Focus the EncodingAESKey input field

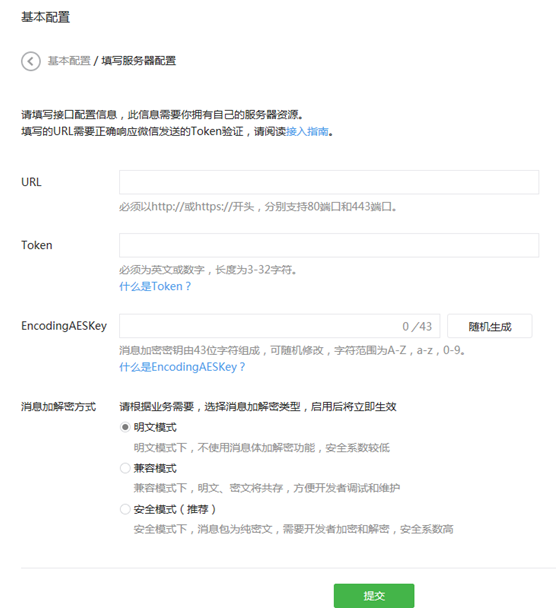coord(279,326)
